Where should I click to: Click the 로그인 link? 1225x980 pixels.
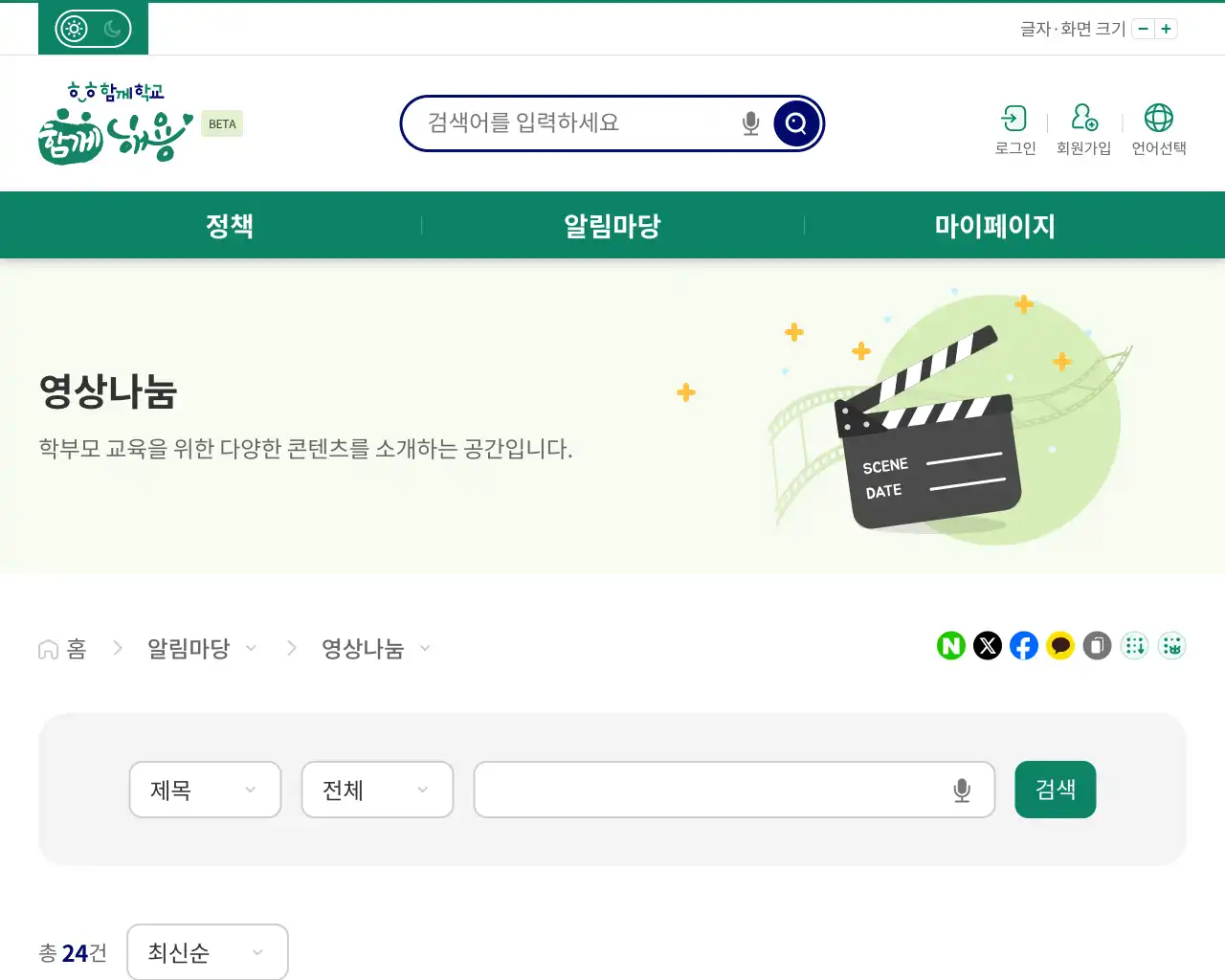(1014, 129)
